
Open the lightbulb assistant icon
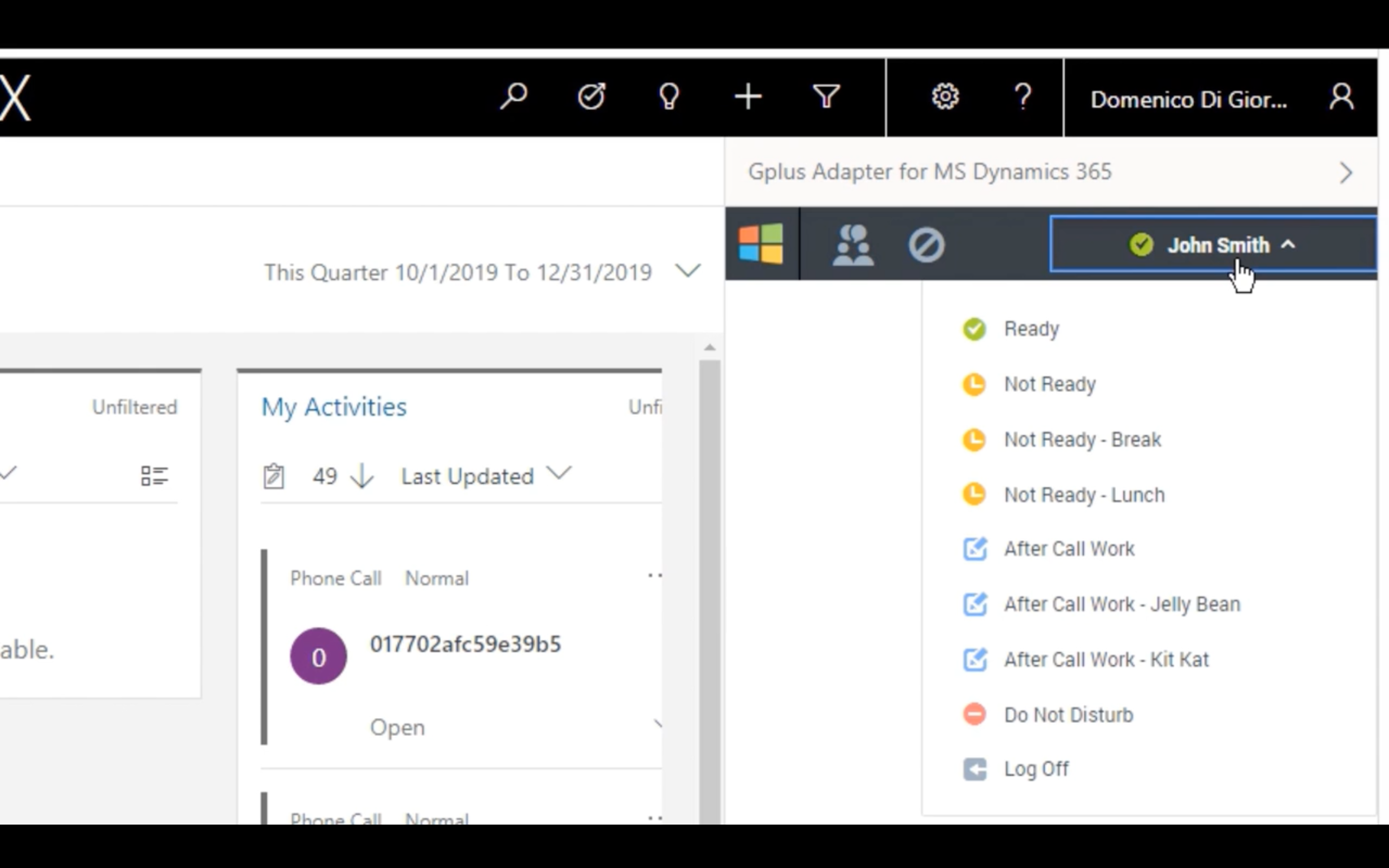(x=669, y=96)
